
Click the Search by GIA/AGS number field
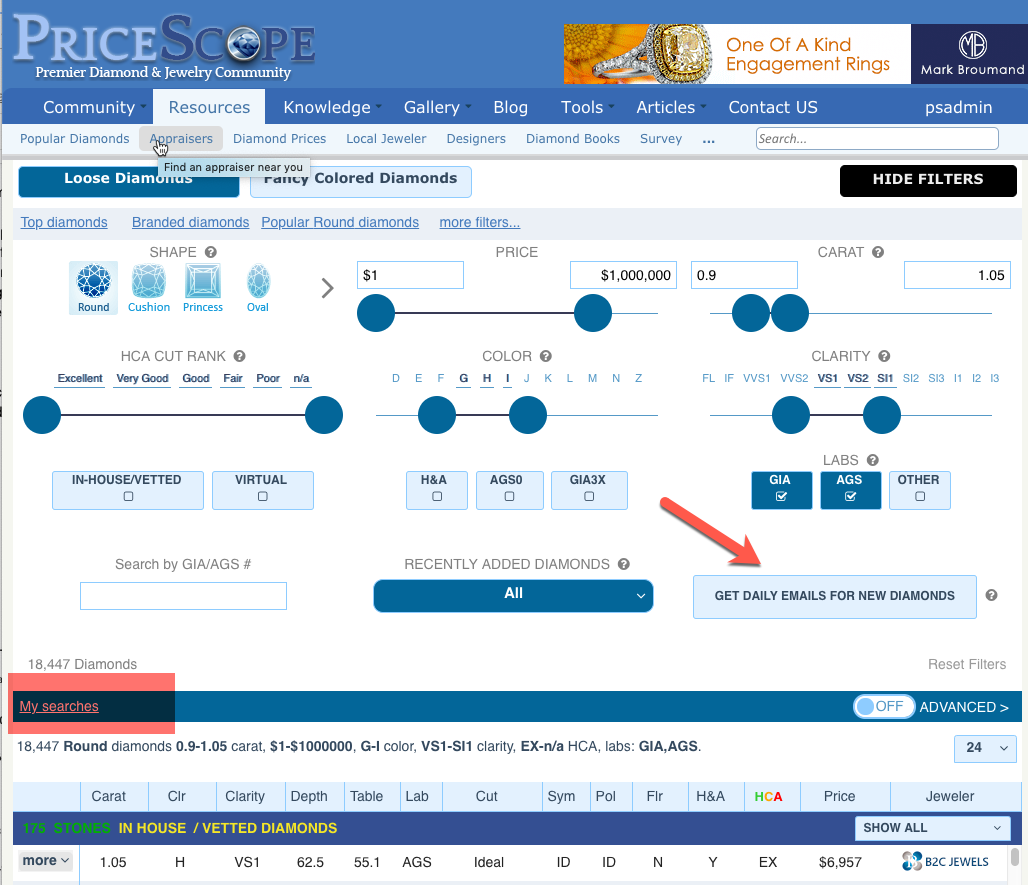183,596
